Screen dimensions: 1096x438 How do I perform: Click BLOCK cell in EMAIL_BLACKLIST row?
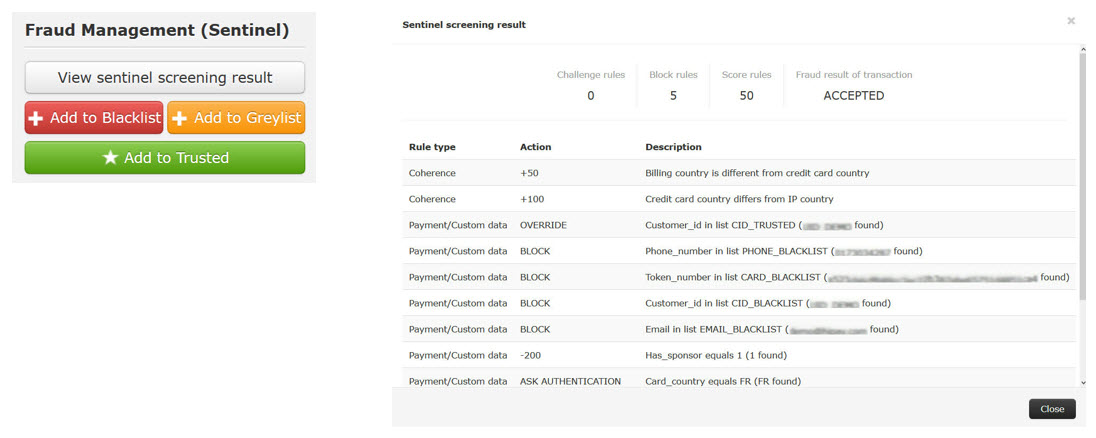535,329
